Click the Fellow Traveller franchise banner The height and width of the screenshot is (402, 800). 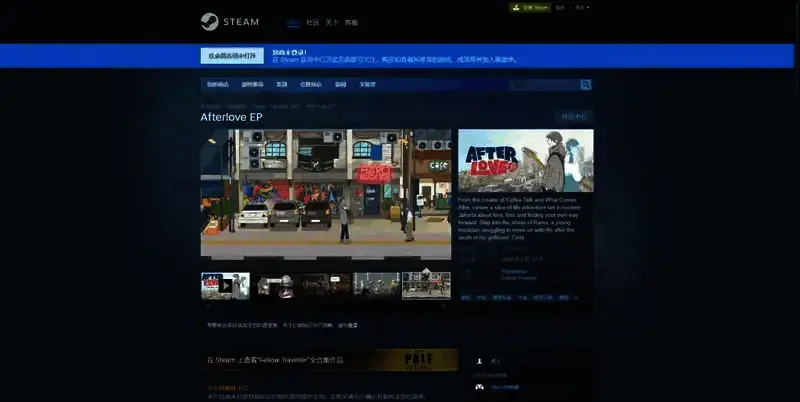(329, 359)
